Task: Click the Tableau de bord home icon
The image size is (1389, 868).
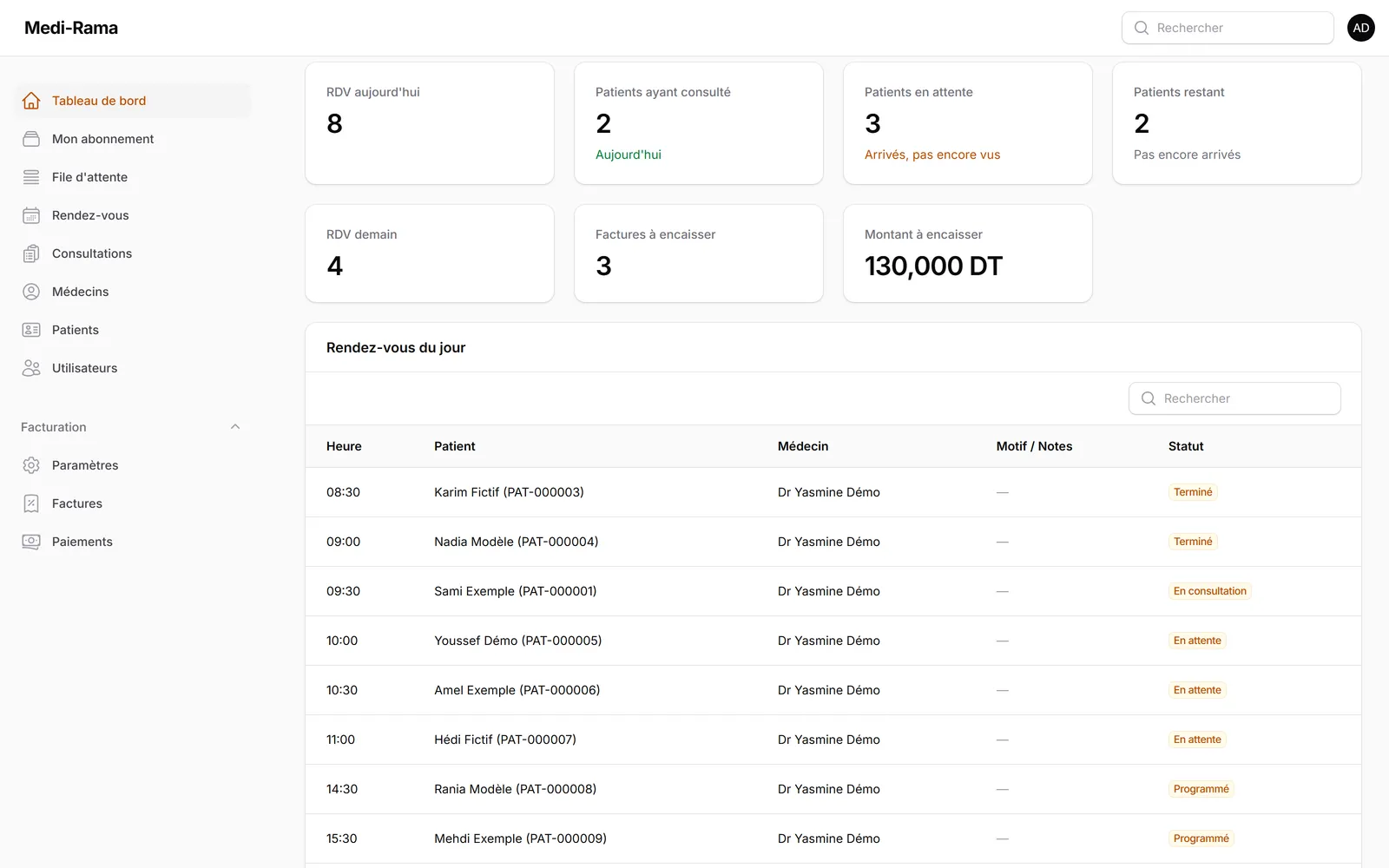Action: (31, 101)
